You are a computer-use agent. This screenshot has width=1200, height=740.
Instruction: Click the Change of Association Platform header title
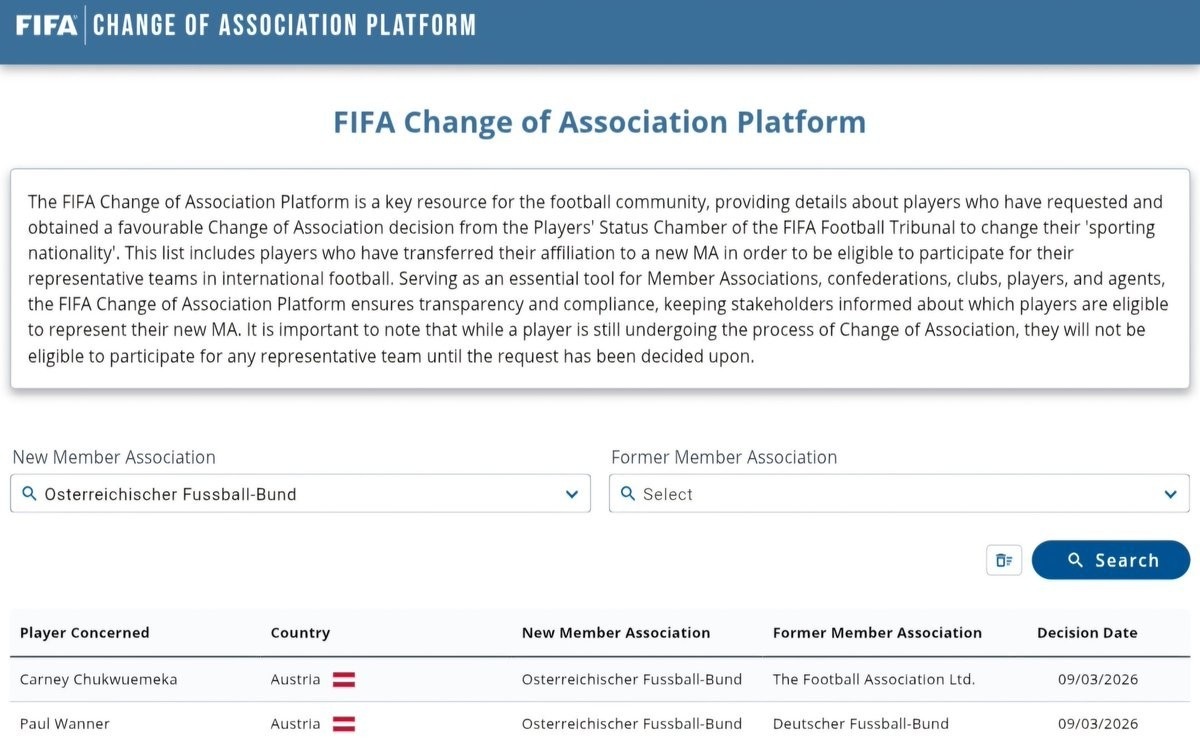pyautogui.click(x=285, y=26)
